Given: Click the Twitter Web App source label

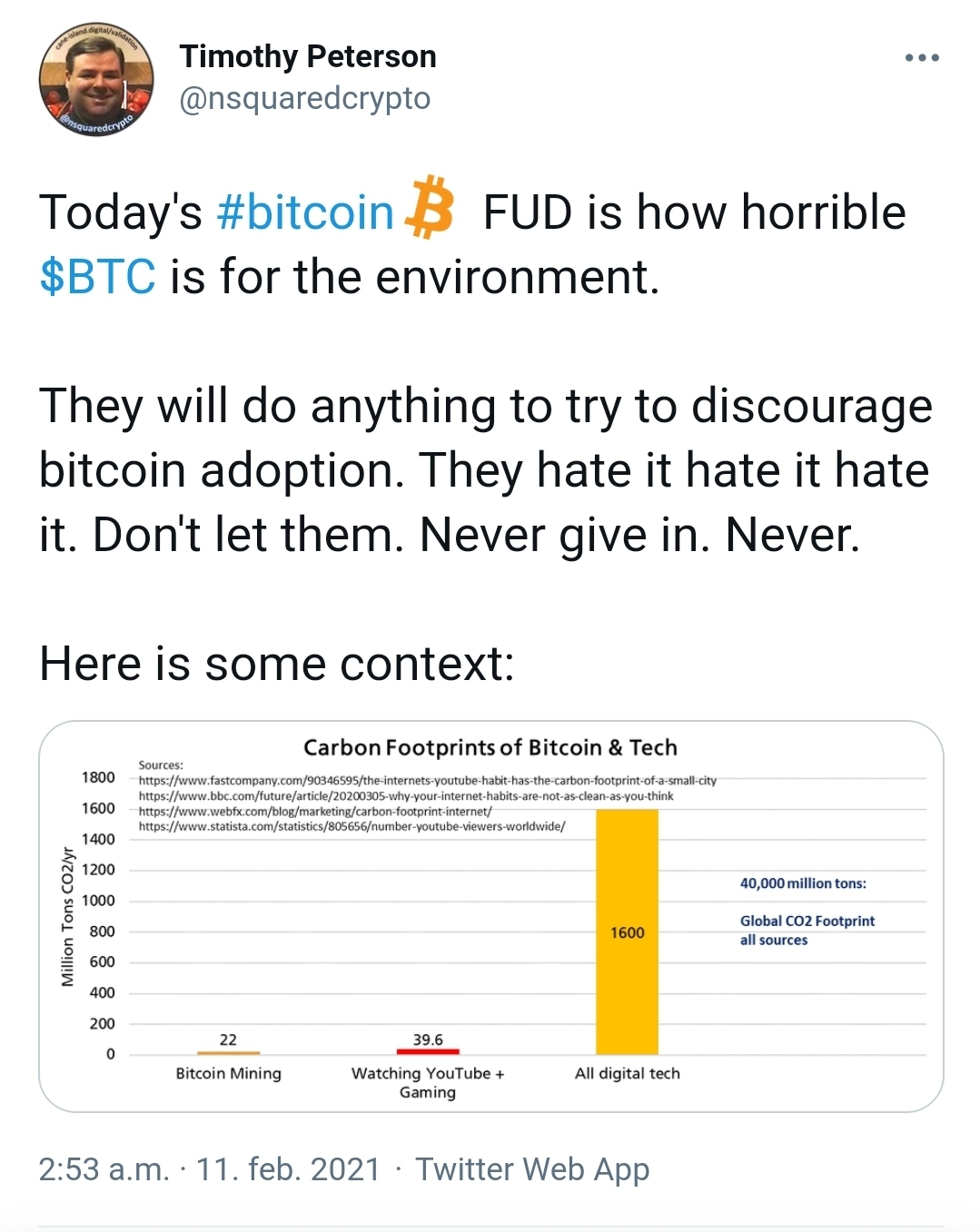Looking at the screenshot, I should coord(532,1169).
